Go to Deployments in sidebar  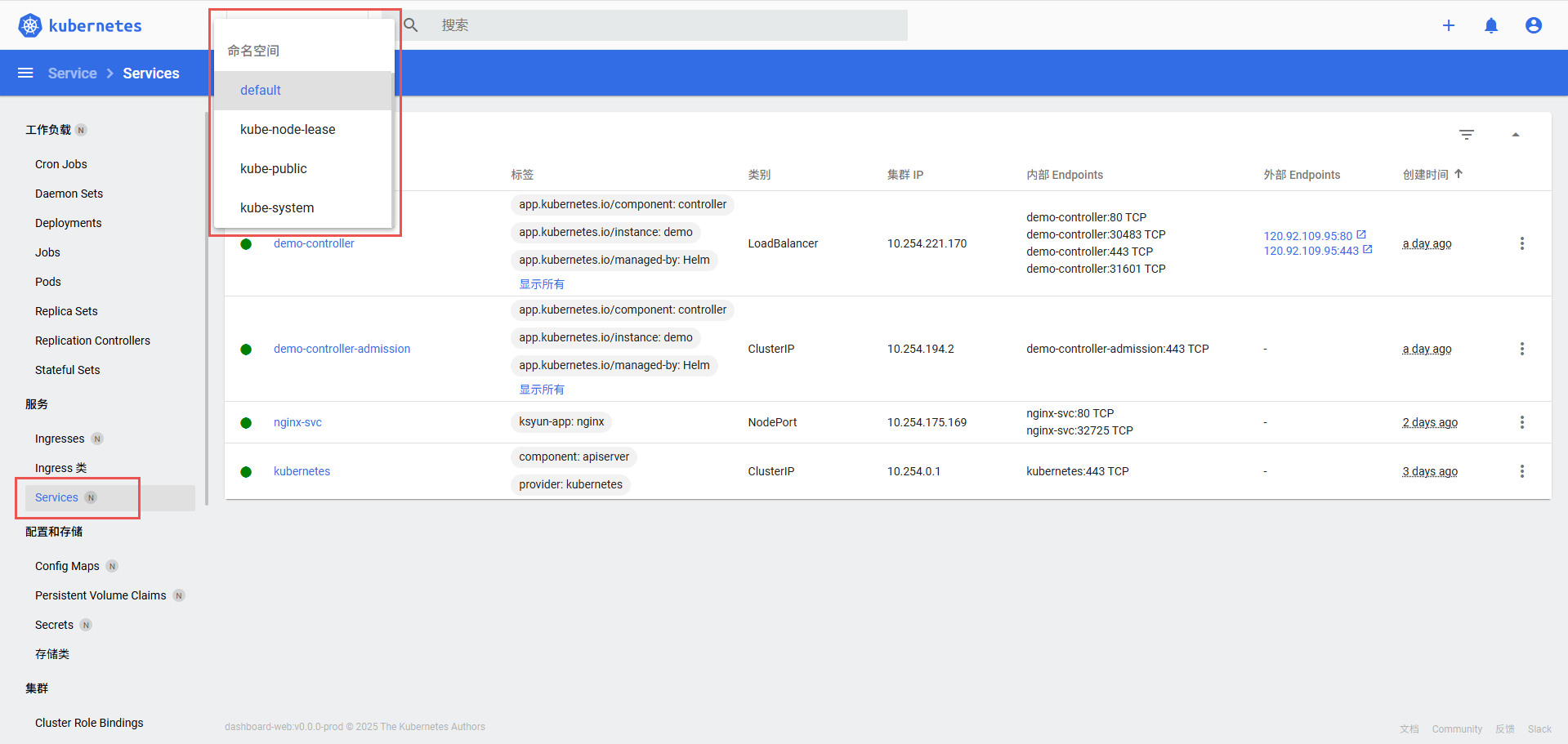tap(69, 223)
